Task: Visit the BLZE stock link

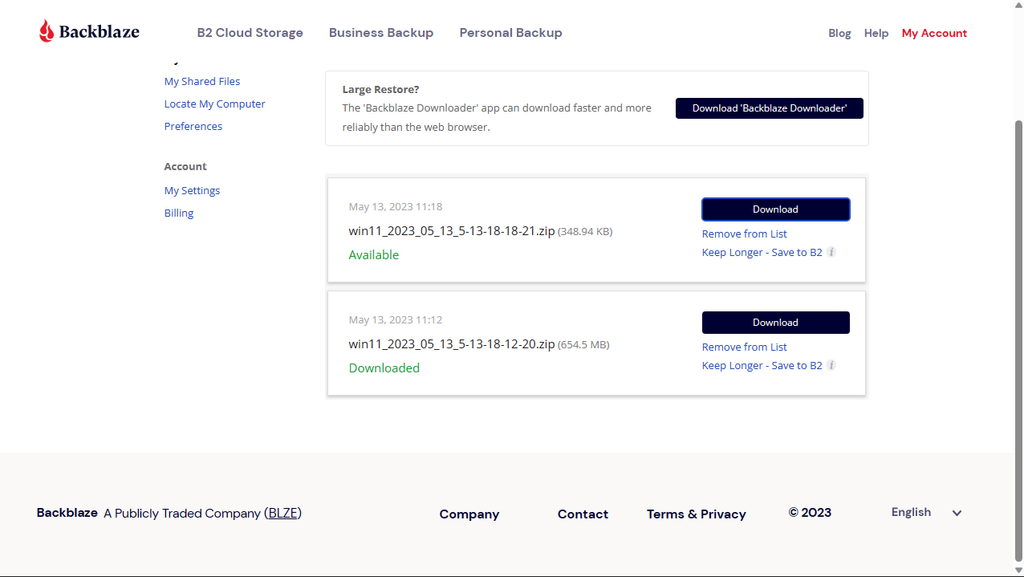Action: point(282,512)
